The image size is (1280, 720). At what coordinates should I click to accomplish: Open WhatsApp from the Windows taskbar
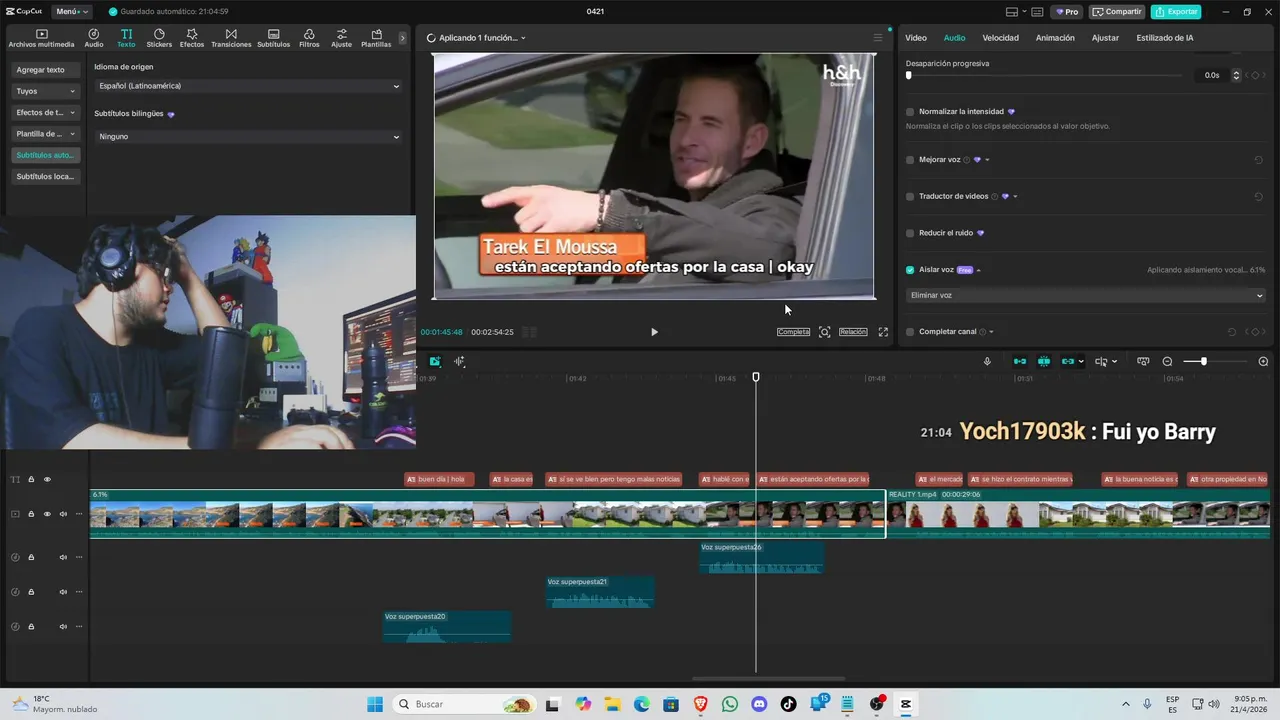pos(730,704)
